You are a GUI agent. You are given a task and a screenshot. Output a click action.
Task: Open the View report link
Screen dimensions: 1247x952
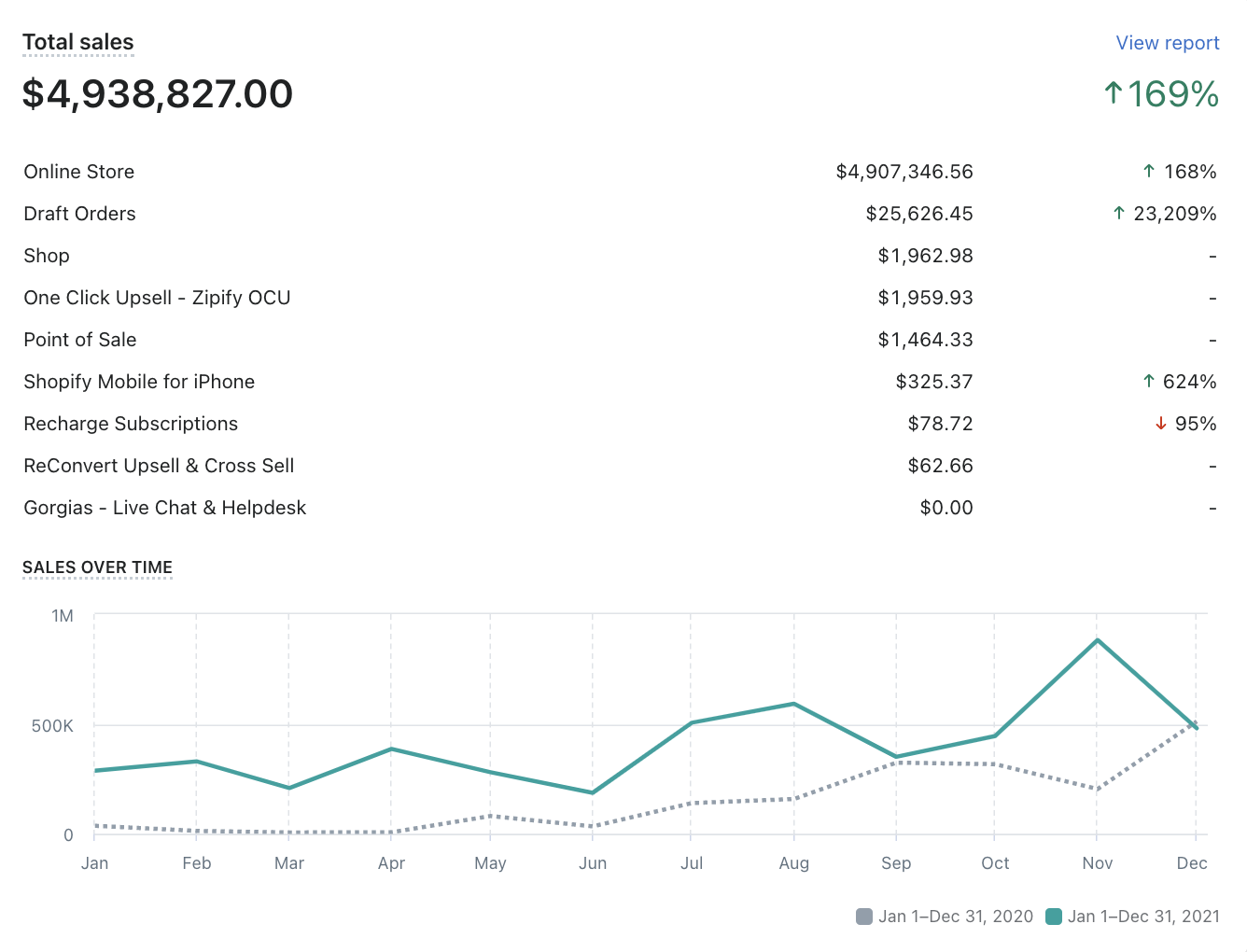(x=1167, y=43)
